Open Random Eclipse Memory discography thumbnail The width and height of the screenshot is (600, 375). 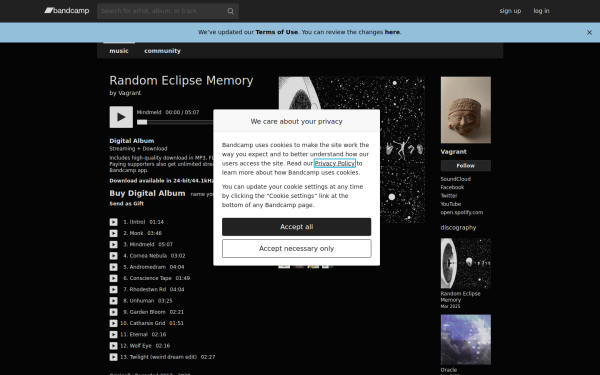point(466,263)
